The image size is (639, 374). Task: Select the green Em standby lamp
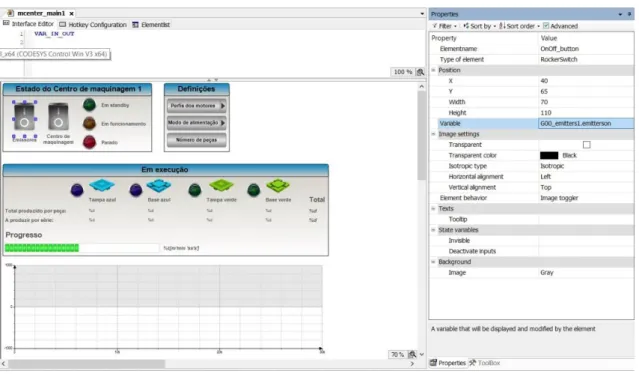point(89,105)
